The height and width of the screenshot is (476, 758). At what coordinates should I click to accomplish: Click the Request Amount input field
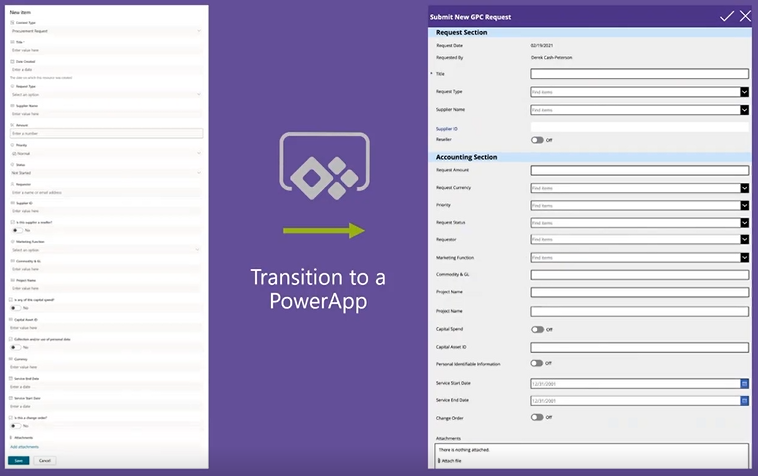640,170
